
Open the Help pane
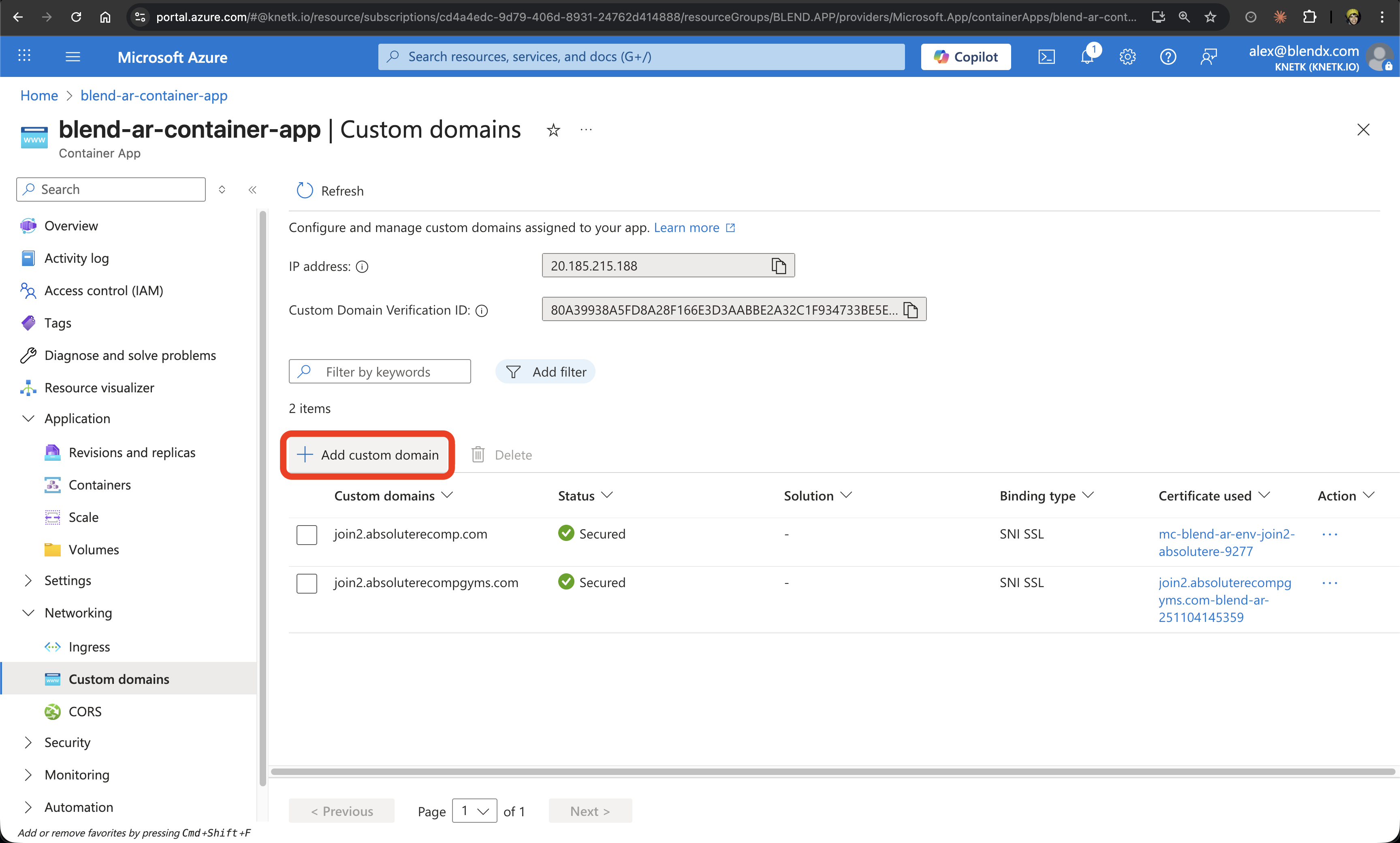[x=1168, y=56]
